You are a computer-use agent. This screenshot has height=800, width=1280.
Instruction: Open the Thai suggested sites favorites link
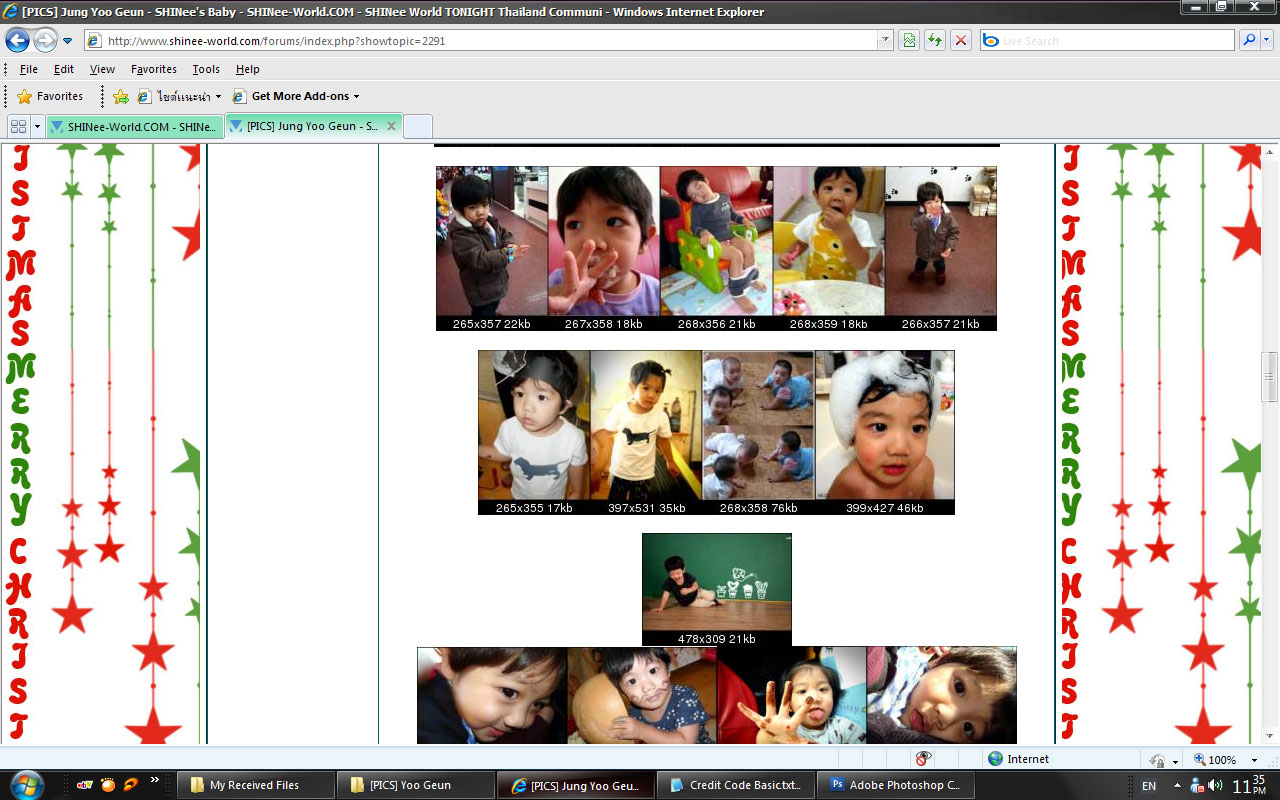(179, 96)
